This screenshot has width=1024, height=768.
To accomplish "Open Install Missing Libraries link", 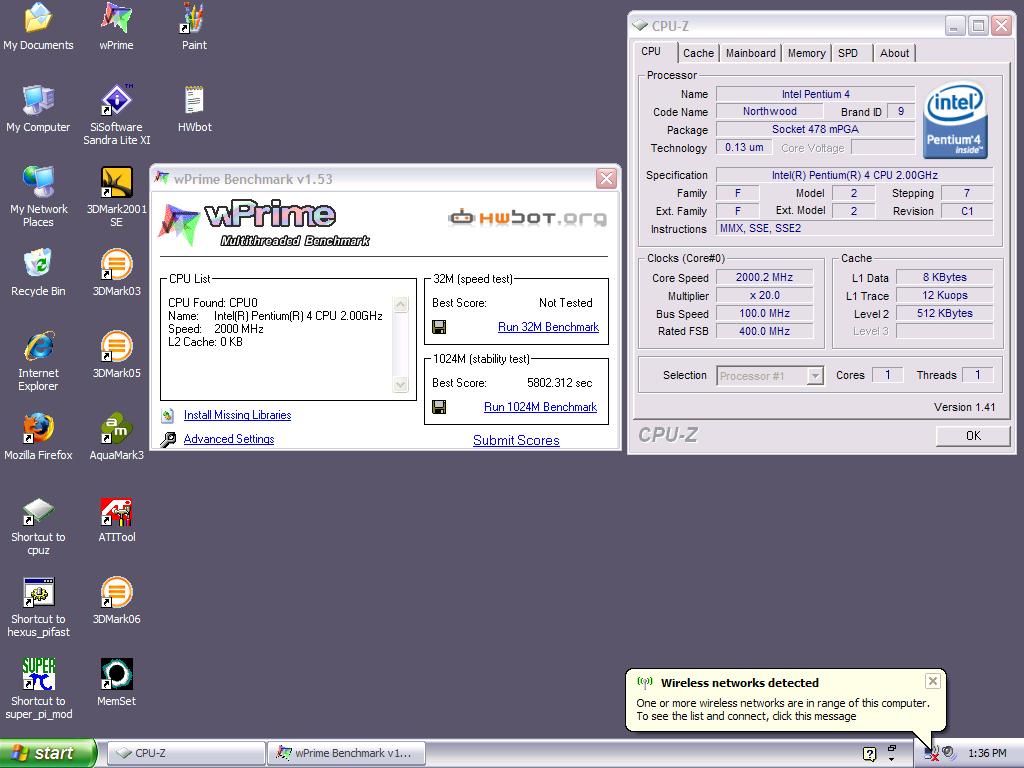I will tap(237, 415).
